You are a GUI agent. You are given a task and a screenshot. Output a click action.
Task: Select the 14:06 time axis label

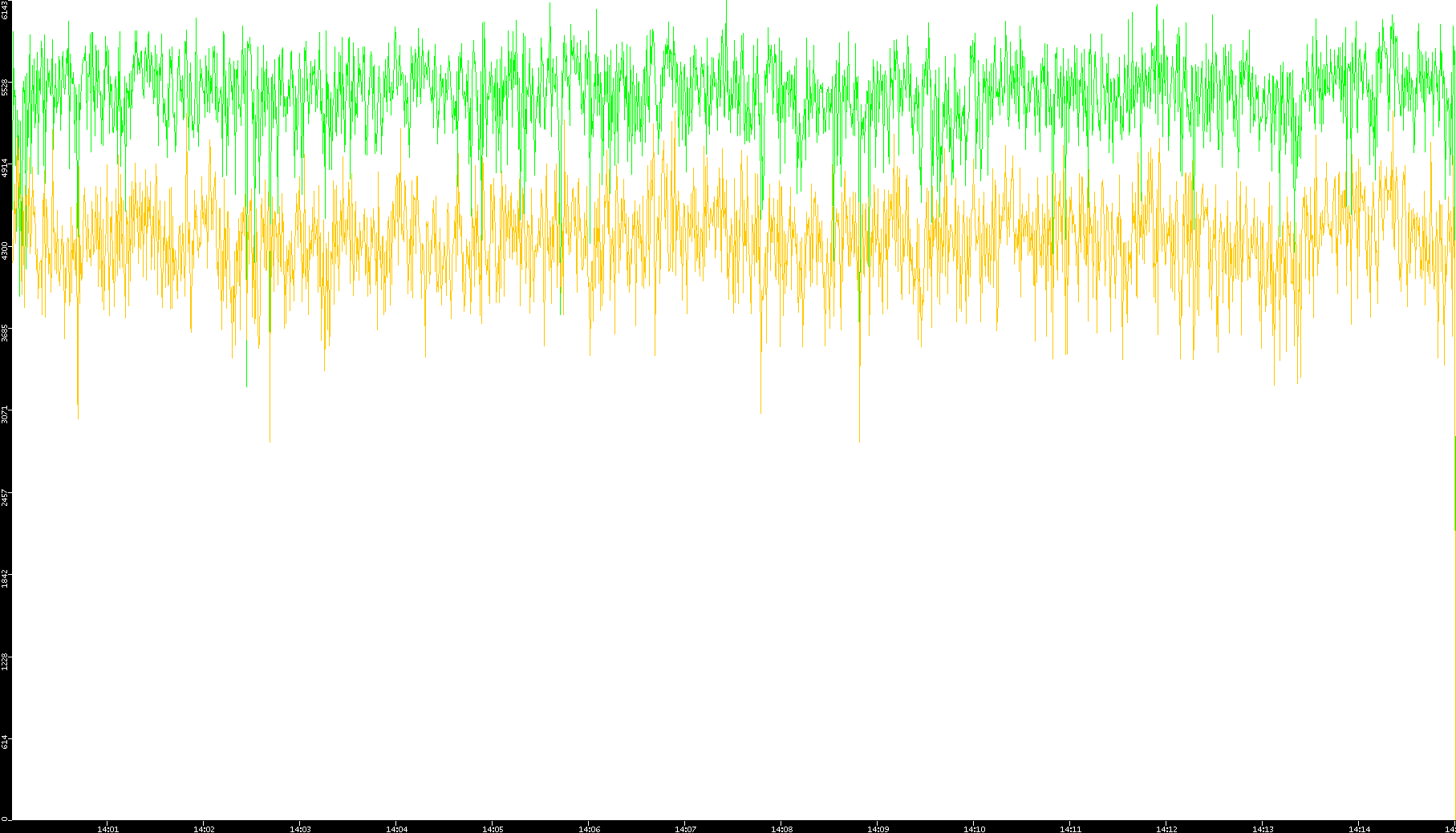(x=589, y=829)
